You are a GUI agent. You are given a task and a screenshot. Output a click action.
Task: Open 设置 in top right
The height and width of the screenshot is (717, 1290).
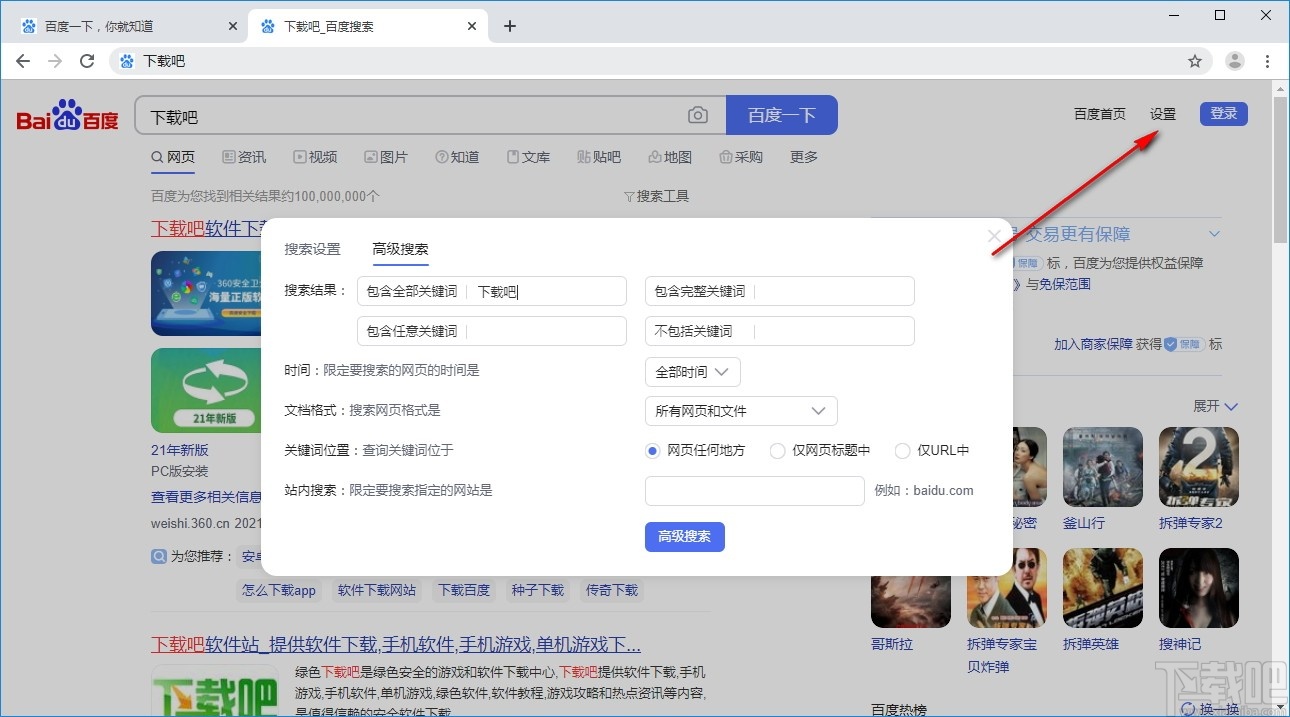[x=1163, y=114]
